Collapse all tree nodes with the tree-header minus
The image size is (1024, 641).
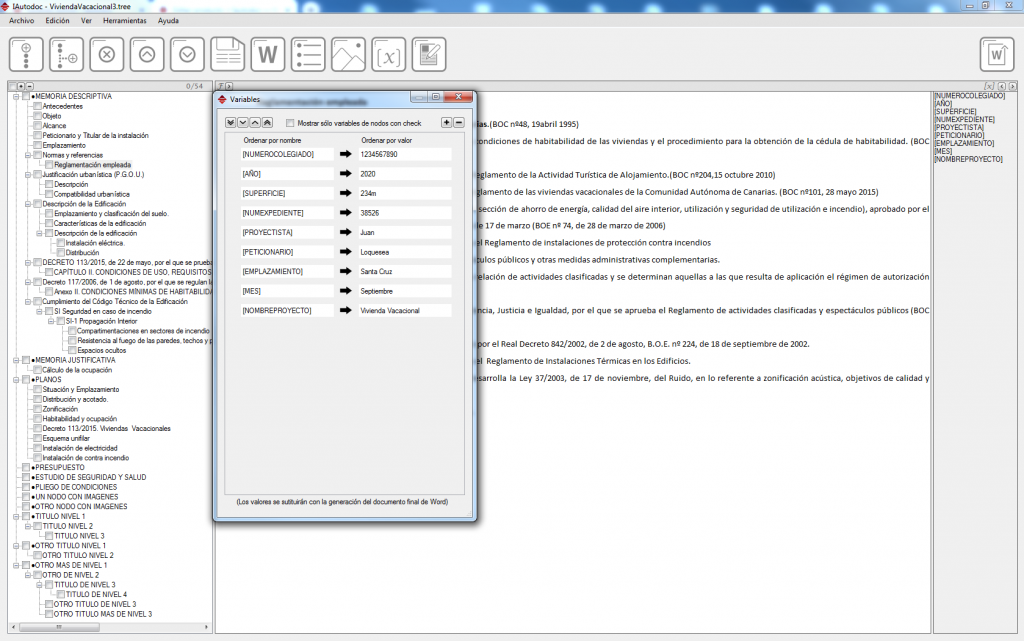pos(29,86)
